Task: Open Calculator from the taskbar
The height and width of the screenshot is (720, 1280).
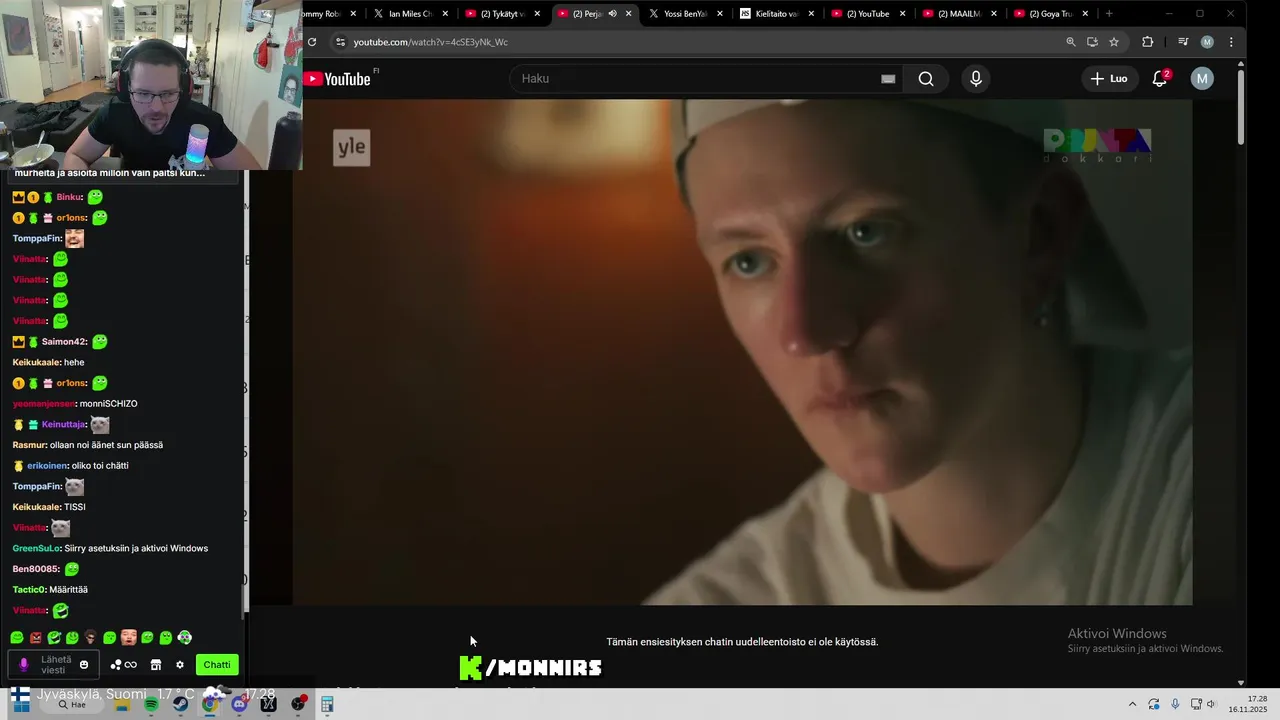Action: click(327, 704)
